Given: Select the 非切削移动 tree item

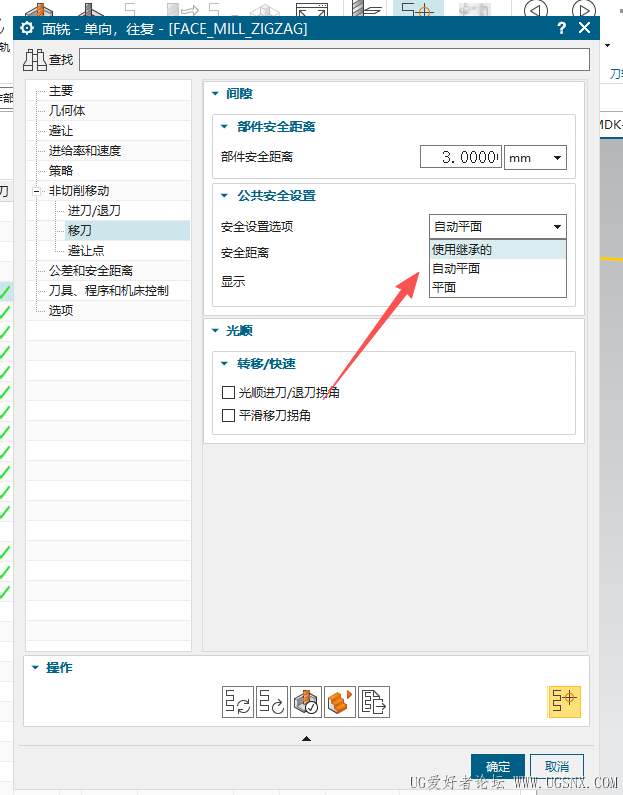Looking at the screenshot, I should [x=79, y=191].
